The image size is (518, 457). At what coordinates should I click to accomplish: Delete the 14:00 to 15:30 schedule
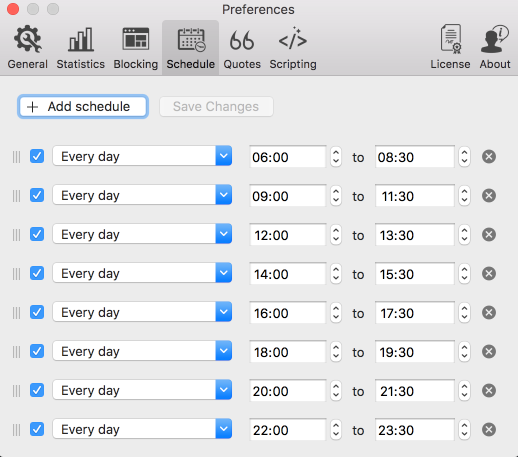click(x=489, y=273)
